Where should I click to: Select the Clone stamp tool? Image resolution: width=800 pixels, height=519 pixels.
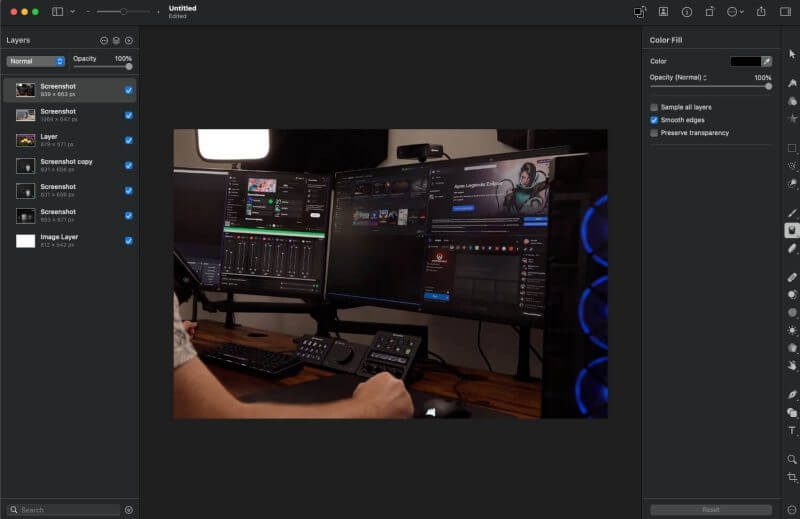point(792,294)
